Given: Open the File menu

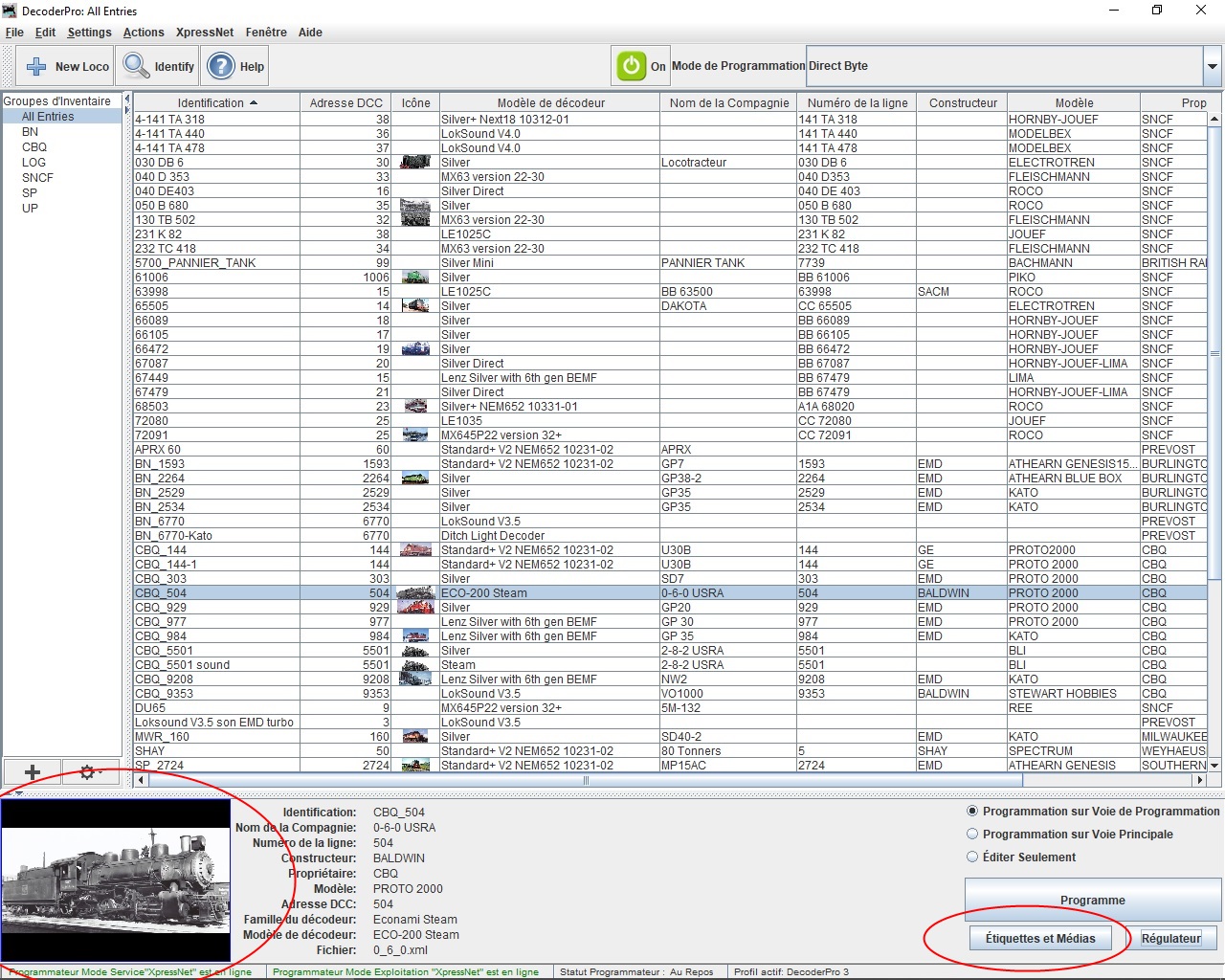Looking at the screenshot, I should [14, 33].
